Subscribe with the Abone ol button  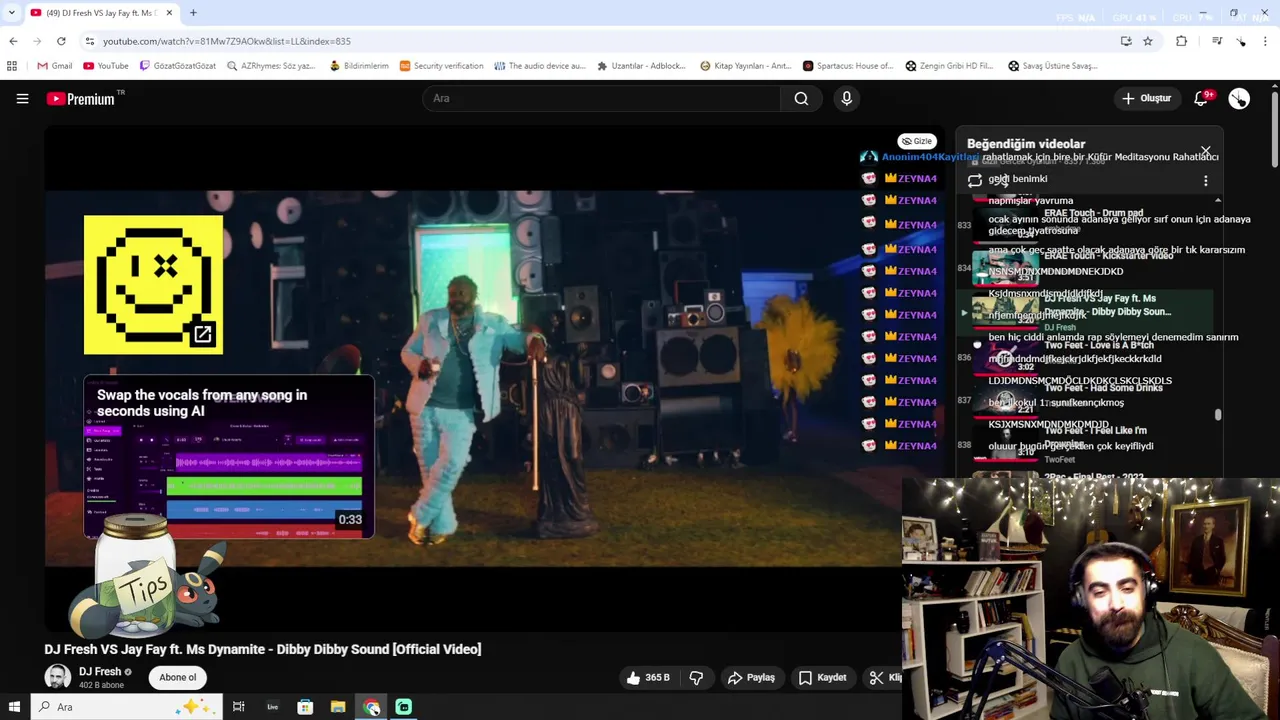click(x=178, y=677)
